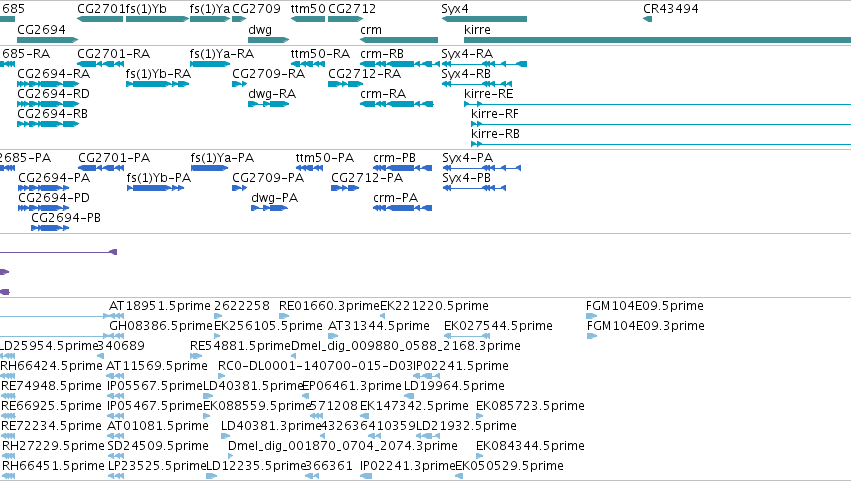
Task: Click protein CG2694-PD
Action: pyautogui.click(x=43, y=208)
